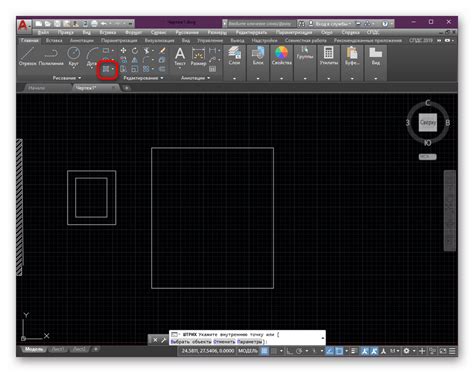
Task: Choose Отменить command option
Action: tap(224, 342)
